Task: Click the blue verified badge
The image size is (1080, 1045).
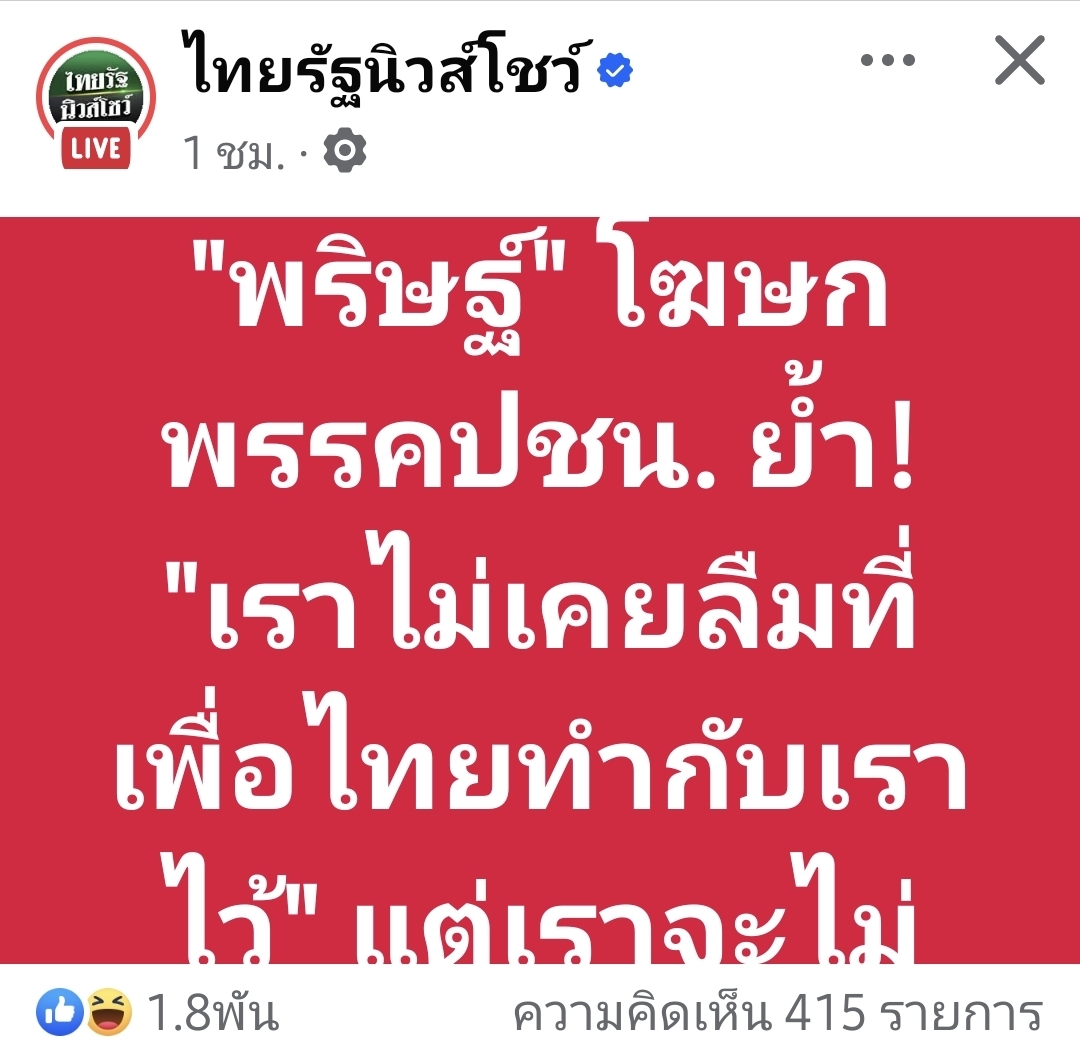Action: (615, 70)
